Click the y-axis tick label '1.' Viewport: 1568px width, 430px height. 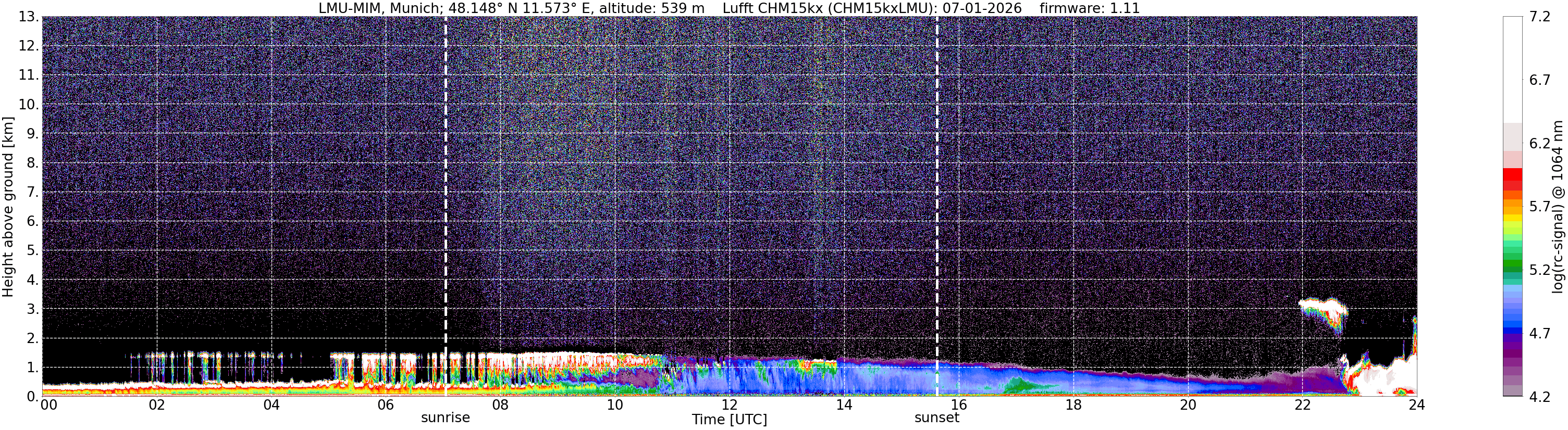click(33, 368)
